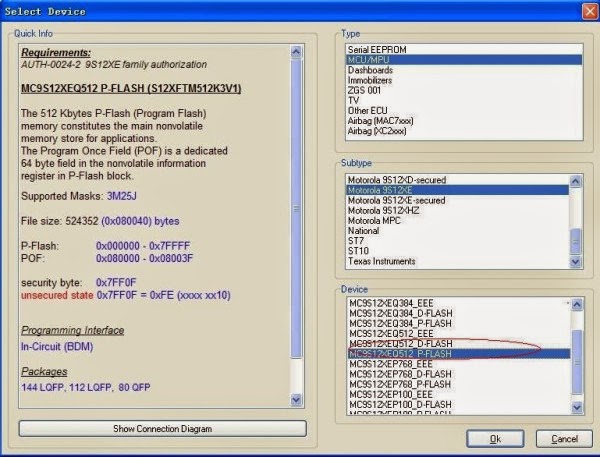Select National subtype
The width and height of the screenshot is (600, 457).
458,231
